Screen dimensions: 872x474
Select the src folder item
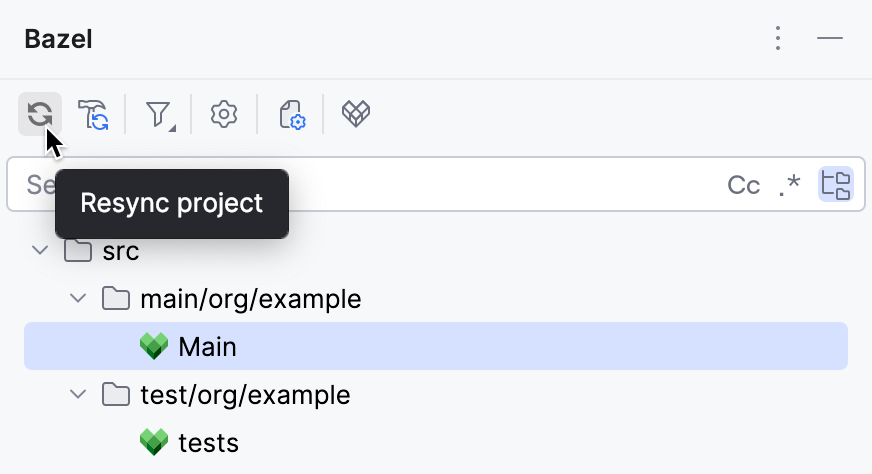point(120,250)
